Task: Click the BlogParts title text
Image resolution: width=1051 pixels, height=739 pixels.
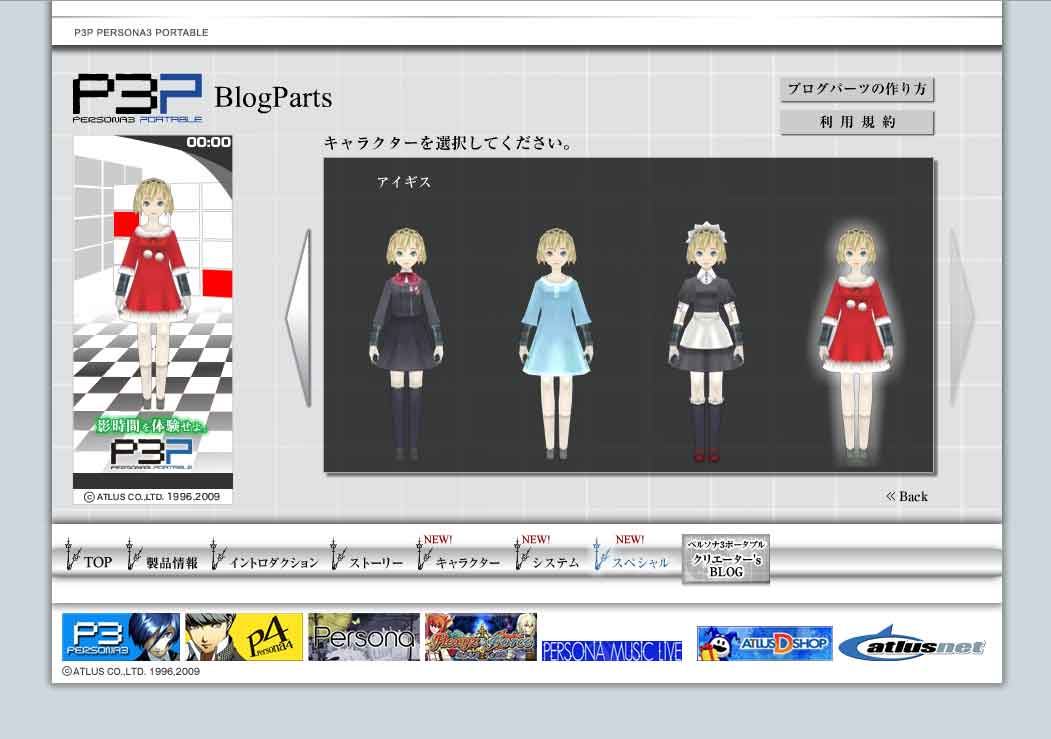Action: 273,98
